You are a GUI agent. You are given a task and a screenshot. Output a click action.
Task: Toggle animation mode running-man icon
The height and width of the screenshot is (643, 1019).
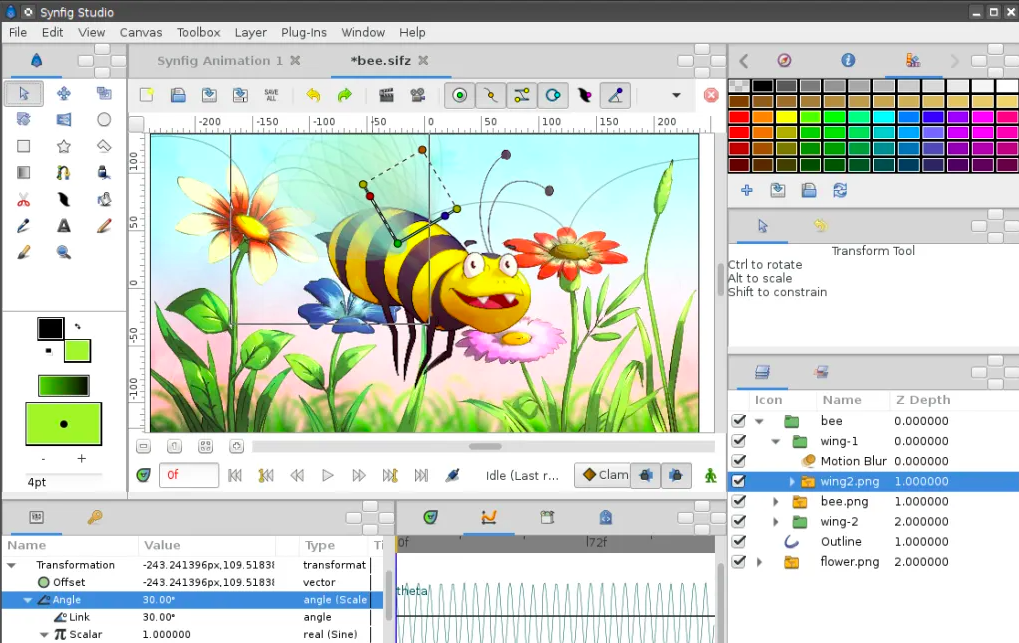[710, 475]
